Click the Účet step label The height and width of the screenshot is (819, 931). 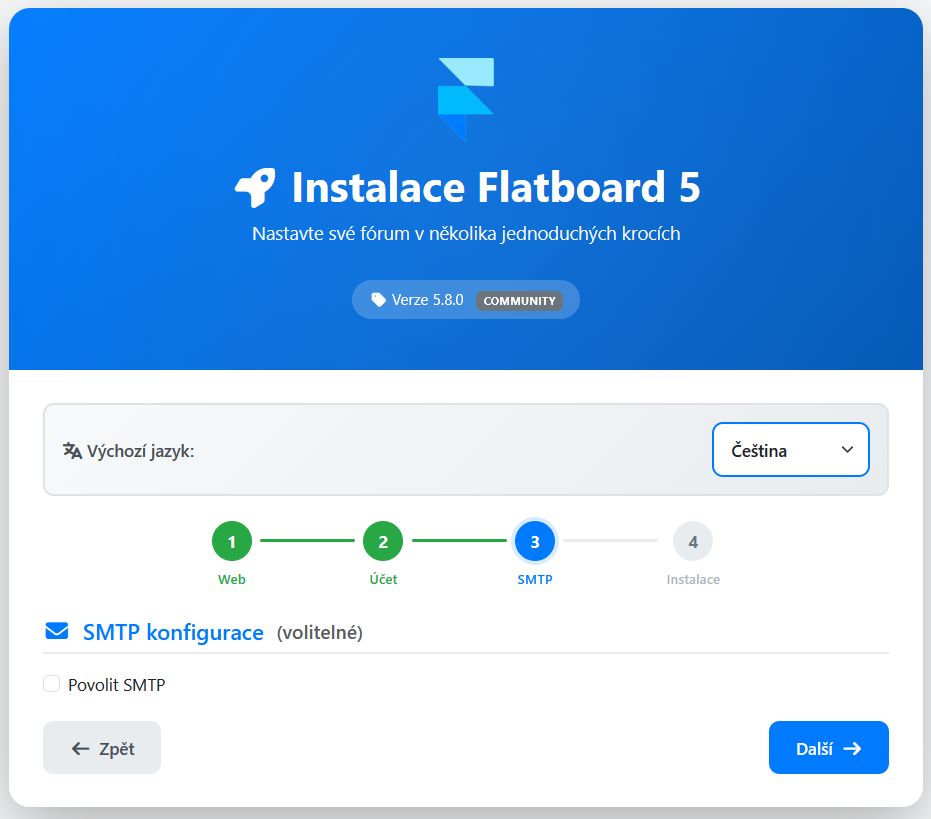pyautogui.click(x=383, y=579)
